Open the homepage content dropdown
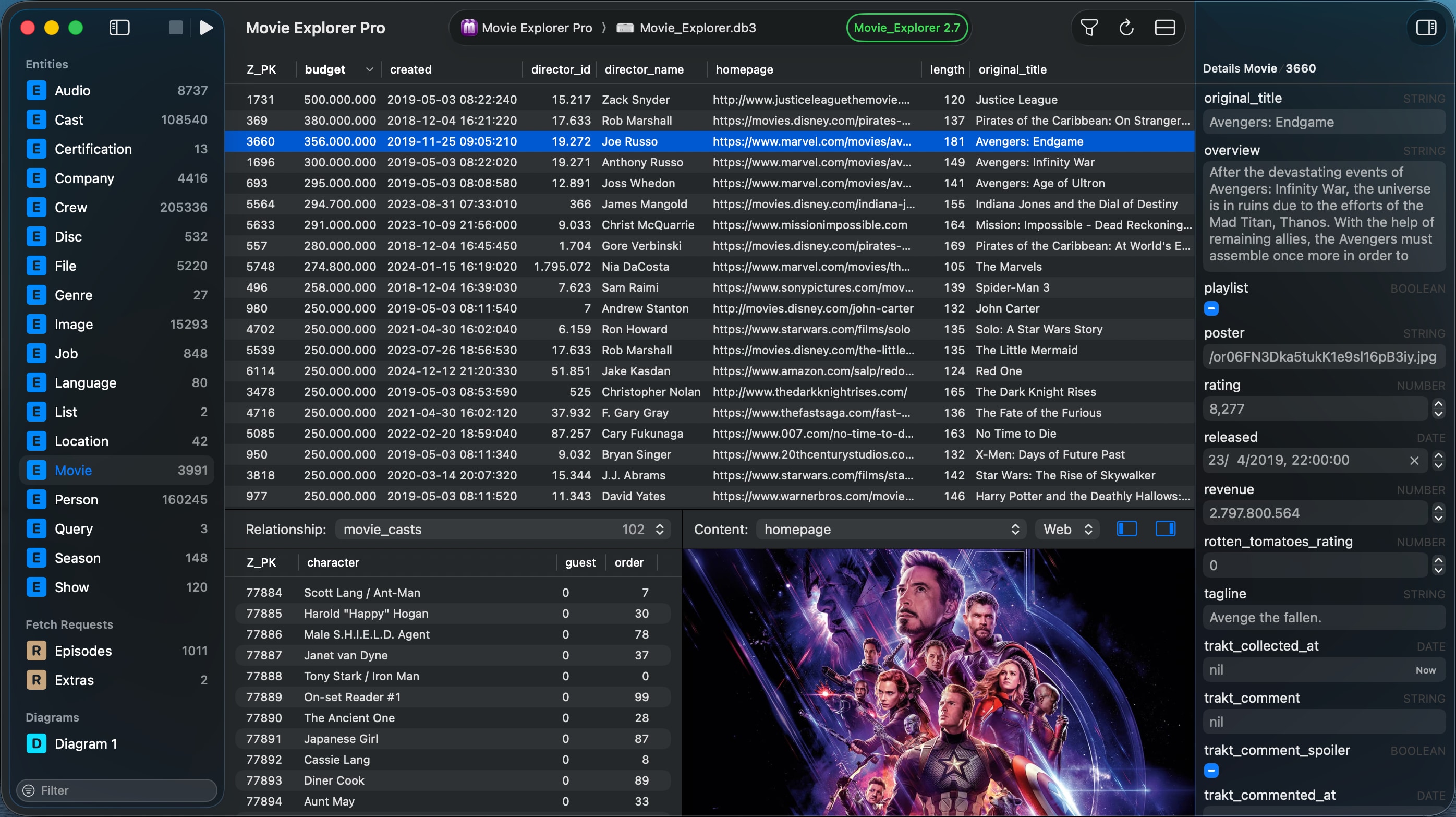The width and height of the screenshot is (1456, 817). pos(891,529)
